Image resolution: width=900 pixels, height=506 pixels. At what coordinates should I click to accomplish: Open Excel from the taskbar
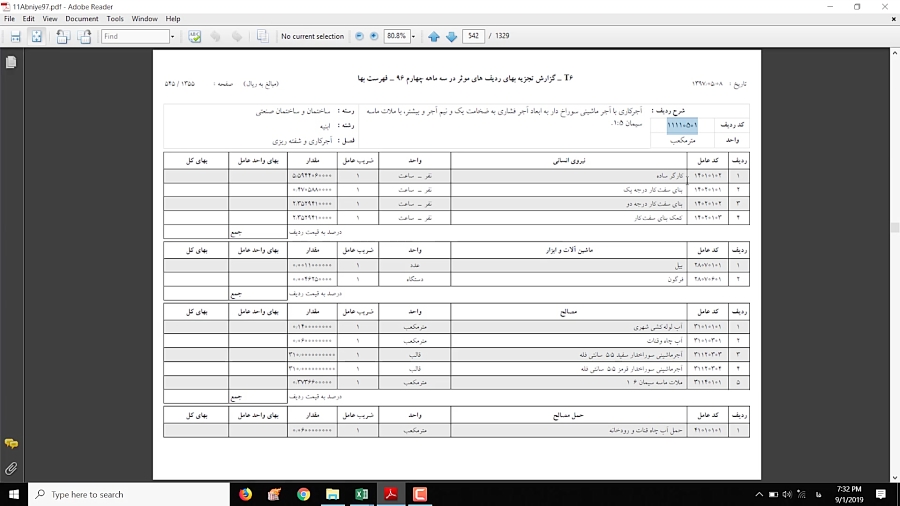point(362,494)
